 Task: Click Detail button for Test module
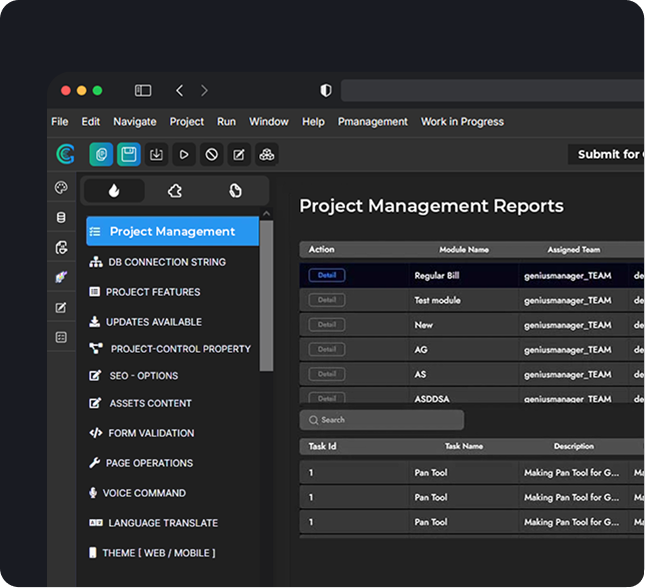tap(327, 300)
